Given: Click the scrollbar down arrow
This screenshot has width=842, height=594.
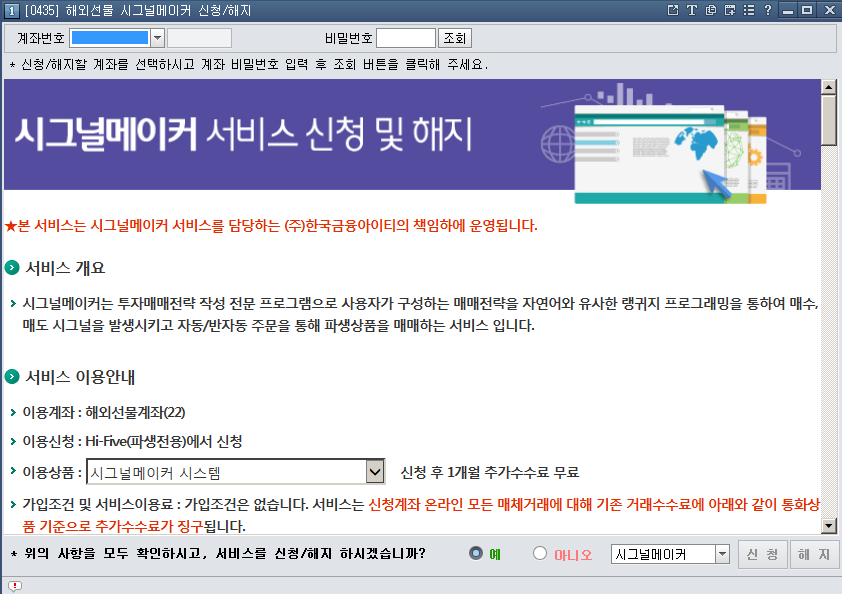Looking at the screenshot, I should point(829,526).
